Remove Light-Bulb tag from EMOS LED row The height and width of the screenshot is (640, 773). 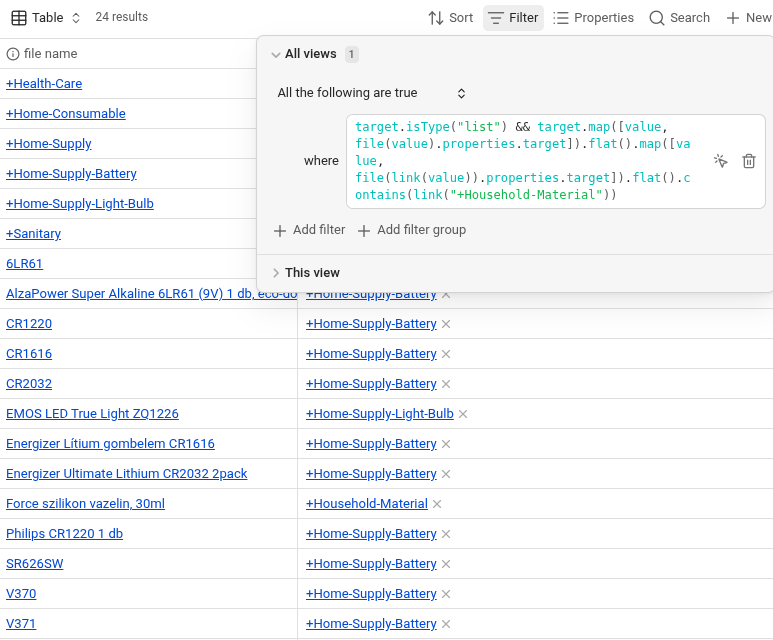(463, 414)
